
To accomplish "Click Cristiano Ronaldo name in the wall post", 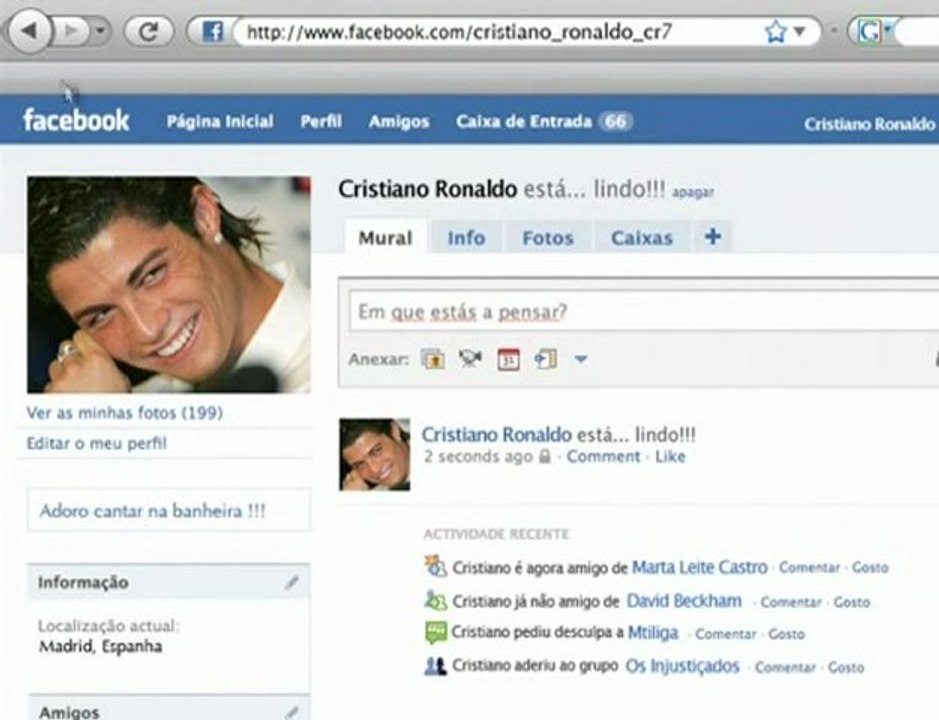I will coord(496,434).
